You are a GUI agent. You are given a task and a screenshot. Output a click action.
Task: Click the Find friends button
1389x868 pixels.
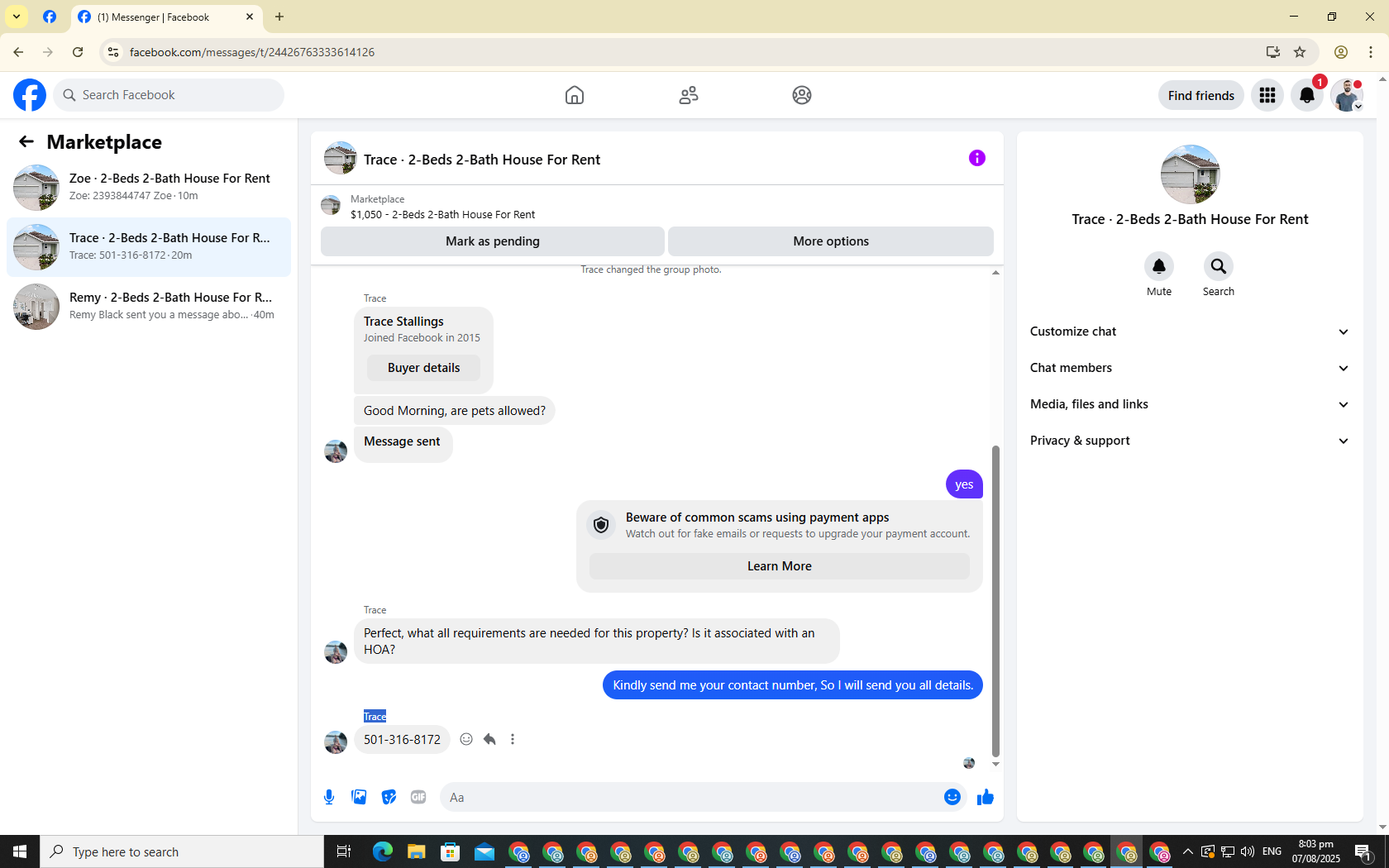(1201, 95)
